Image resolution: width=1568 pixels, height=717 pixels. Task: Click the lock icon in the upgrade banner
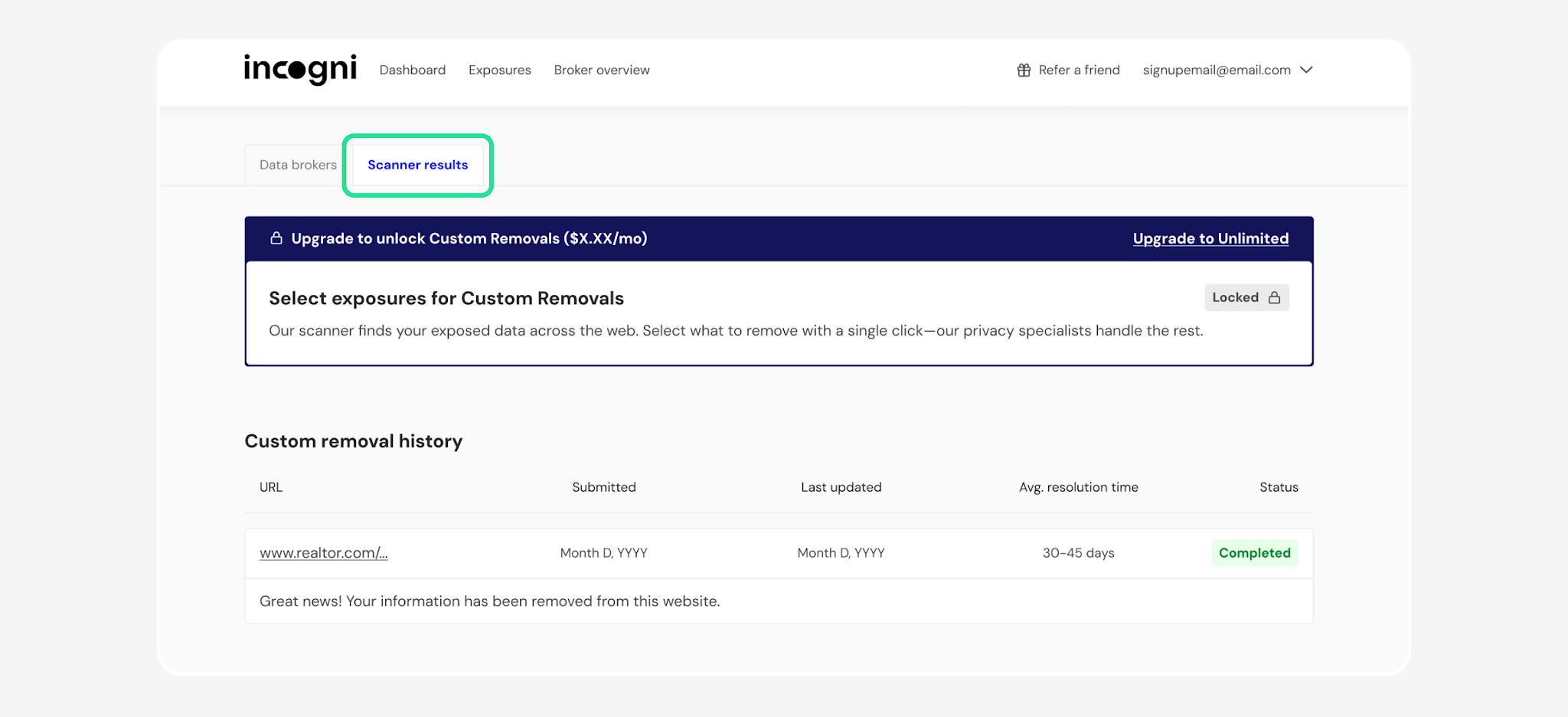(x=276, y=238)
